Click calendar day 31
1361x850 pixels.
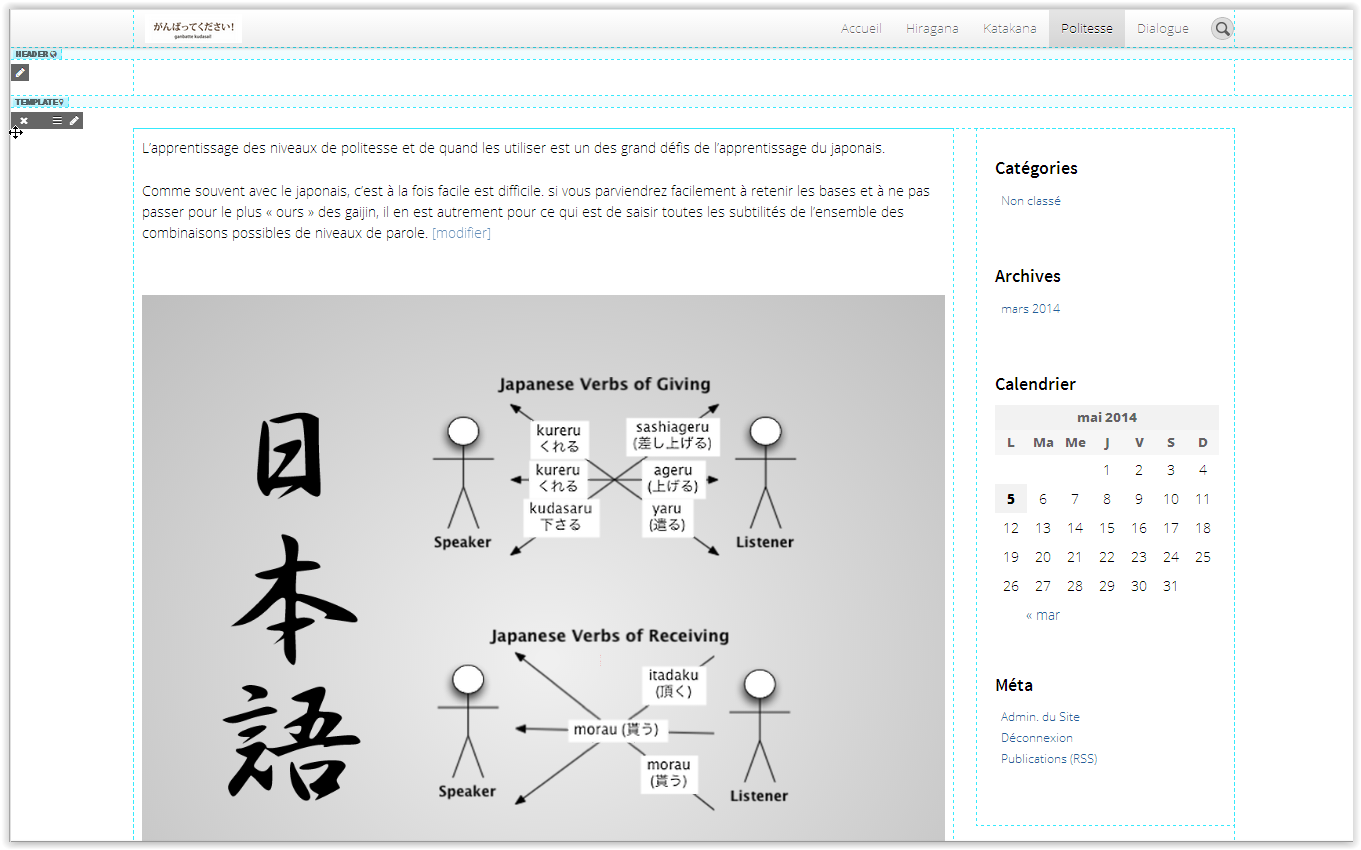pyautogui.click(x=1170, y=586)
